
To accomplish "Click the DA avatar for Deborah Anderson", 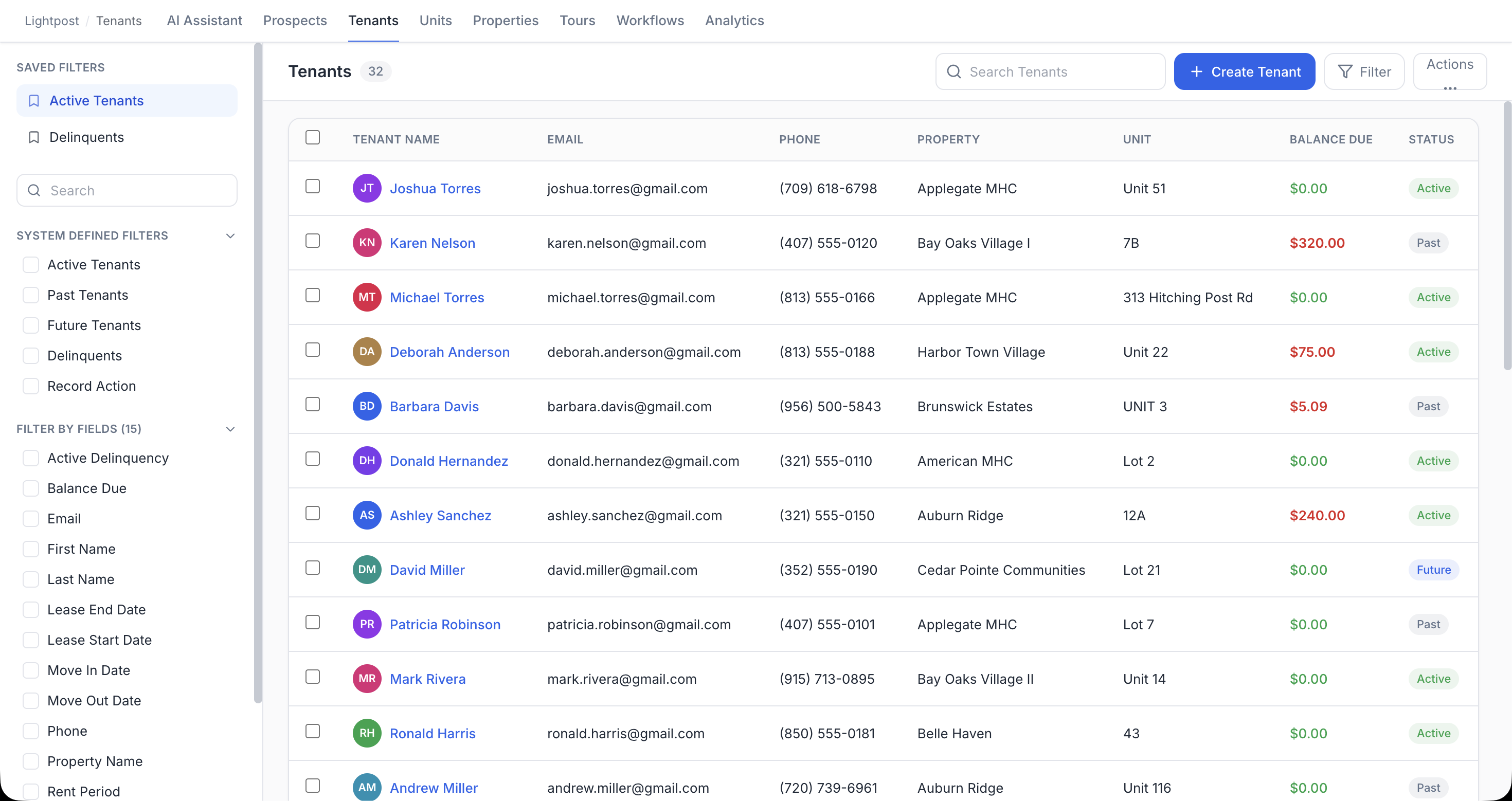I will click(367, 352).
